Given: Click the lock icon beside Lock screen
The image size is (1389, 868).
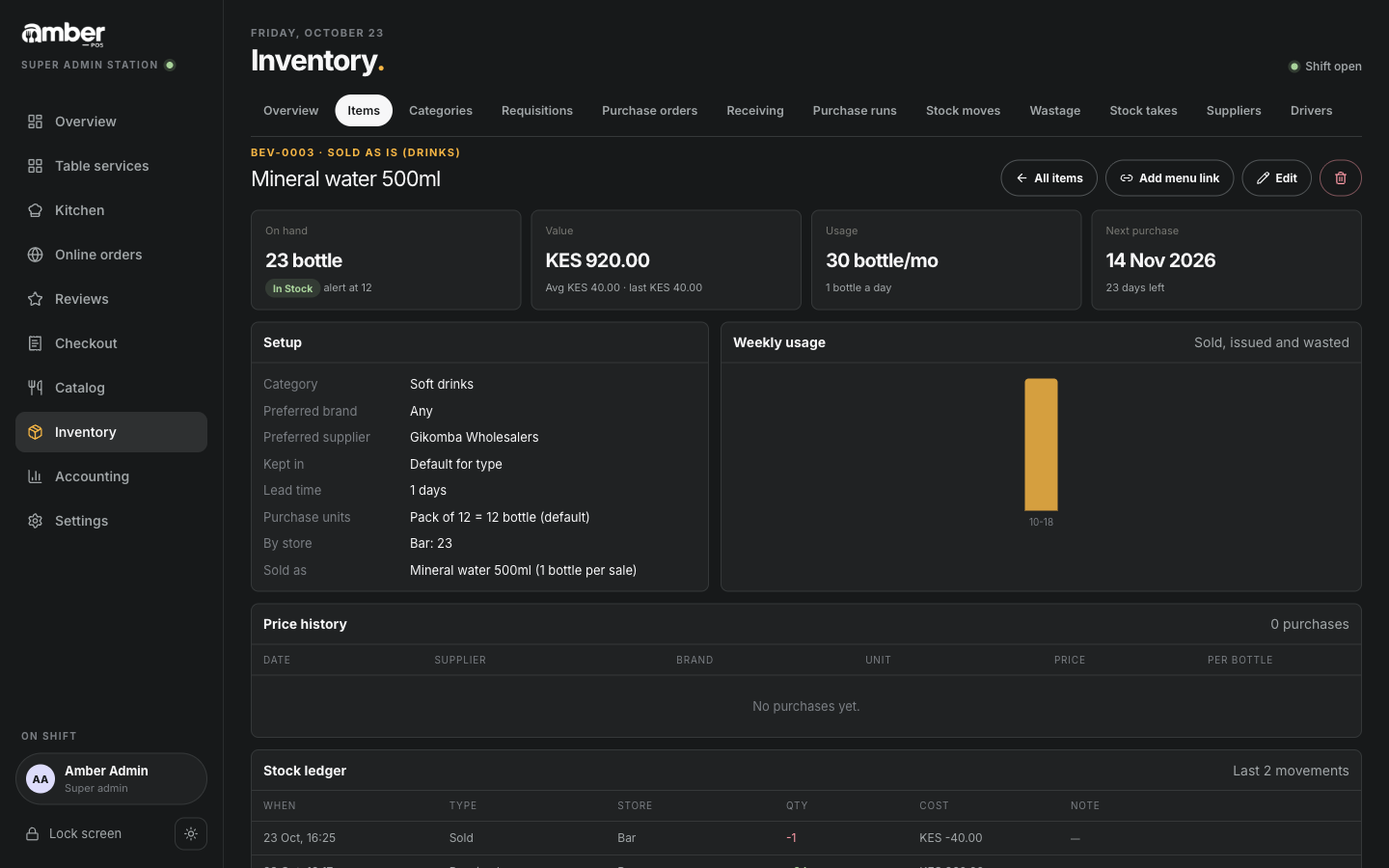Looking at the screenshot, I should (x=32, y=834).
